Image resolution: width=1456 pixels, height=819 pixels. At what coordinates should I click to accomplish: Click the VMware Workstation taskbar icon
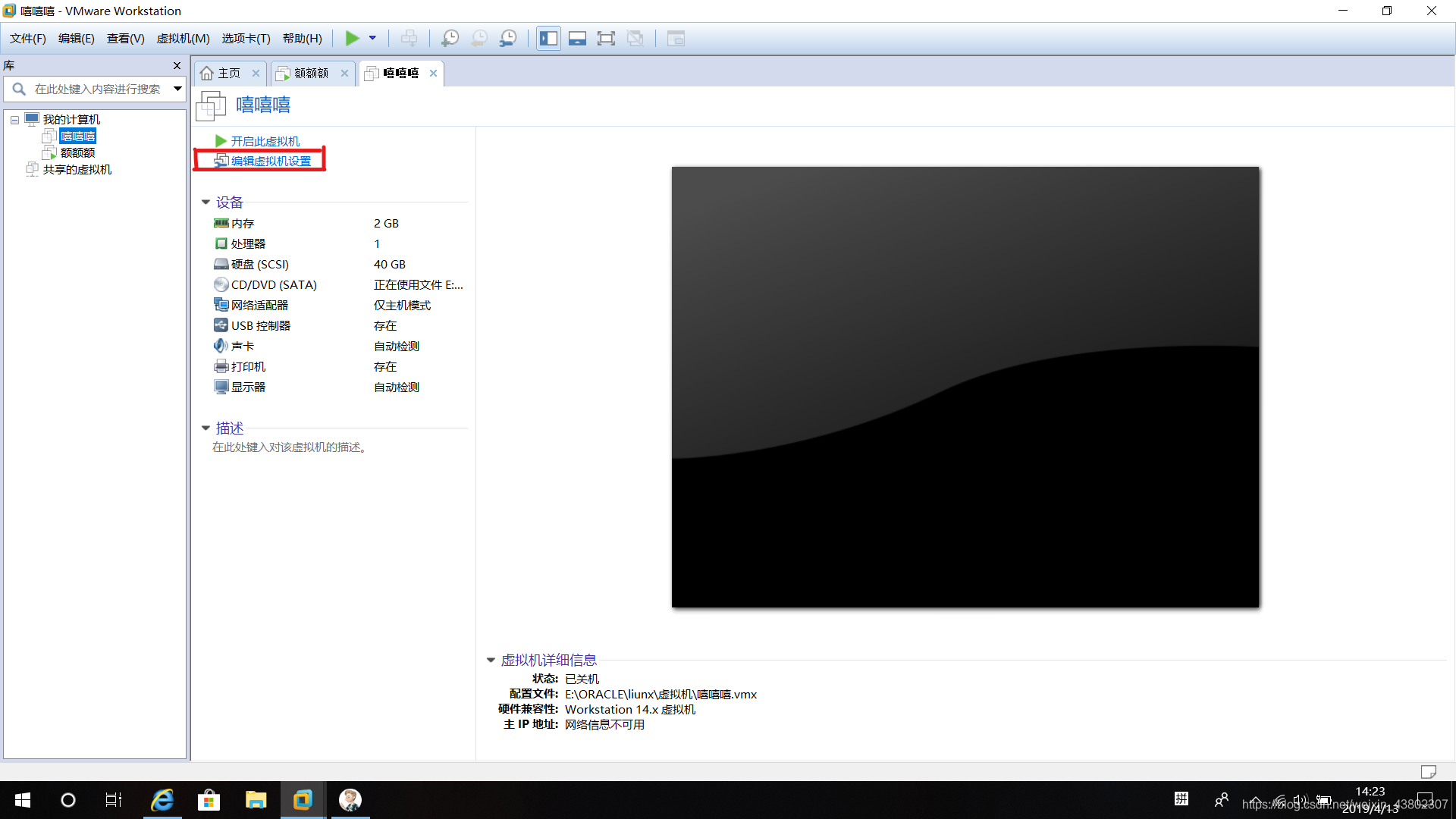click(x=303, y=800)
